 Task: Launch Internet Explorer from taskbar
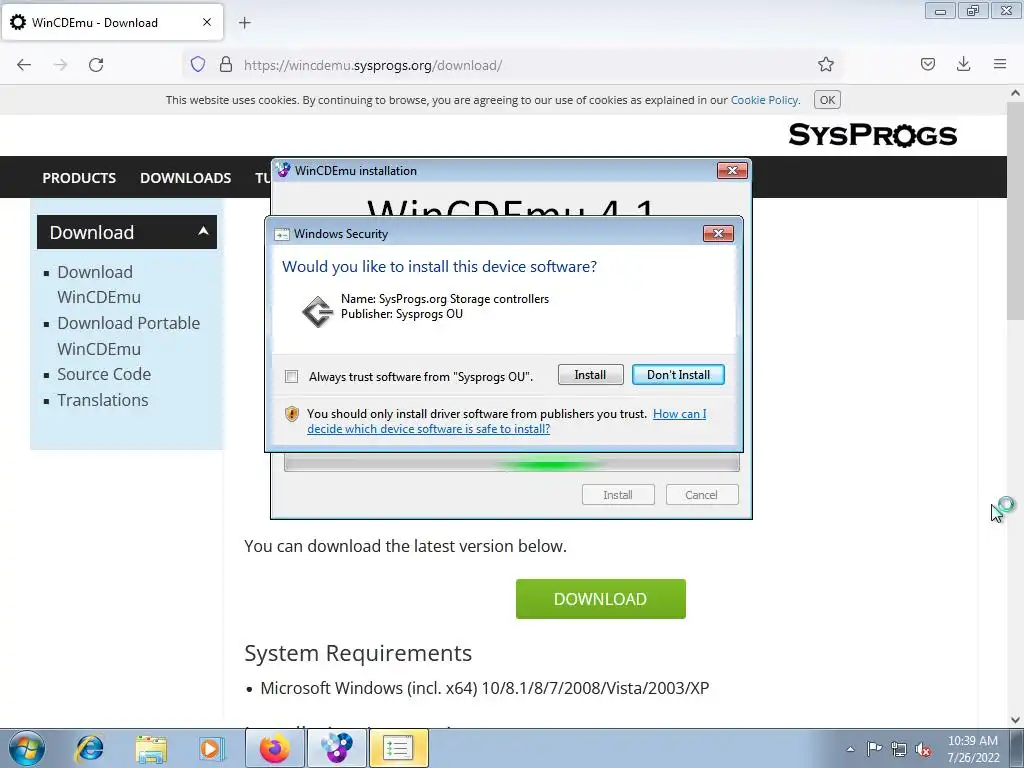coord(89,748)
